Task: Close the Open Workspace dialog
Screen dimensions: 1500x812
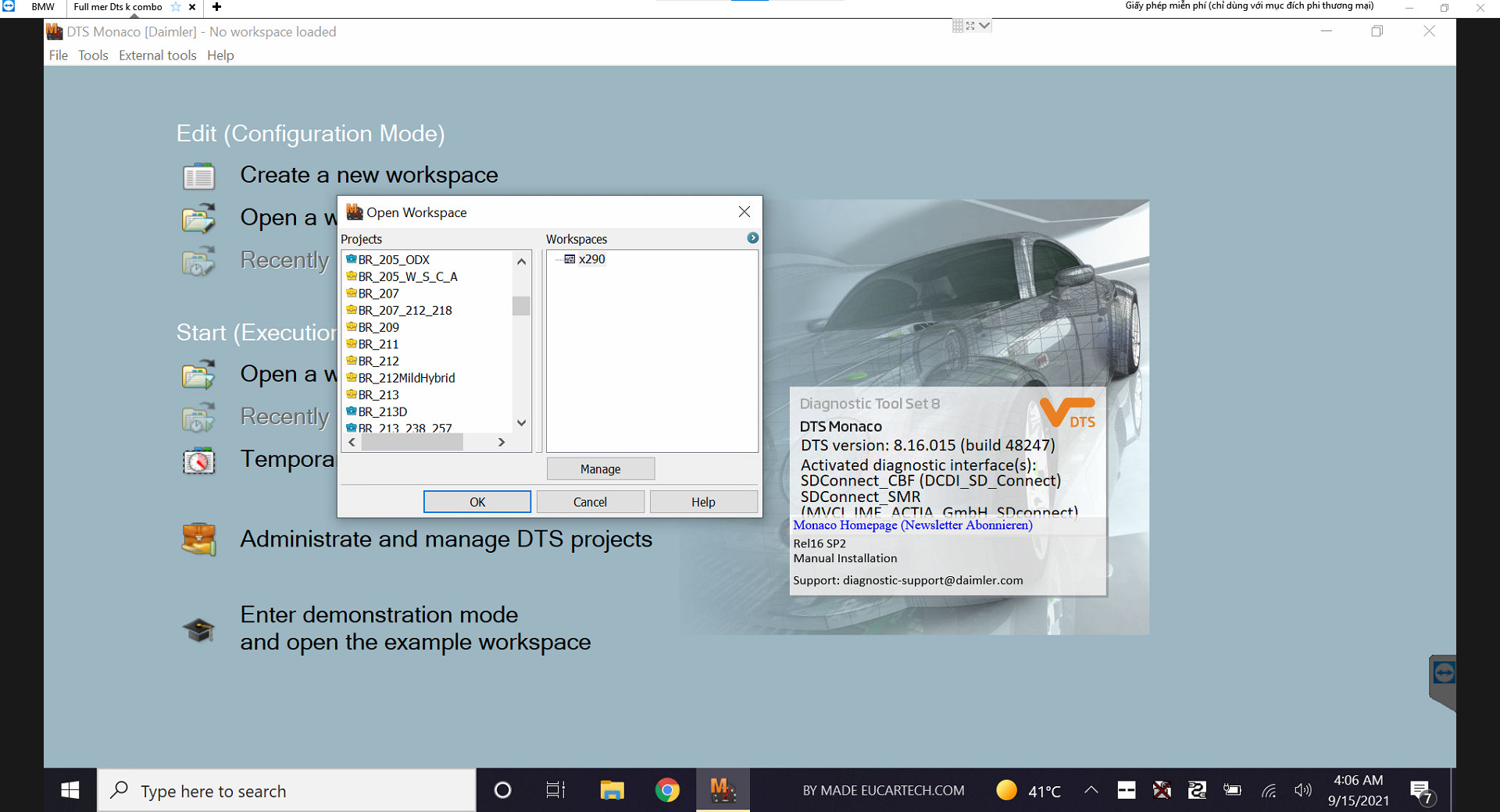Action: point(745,212)
